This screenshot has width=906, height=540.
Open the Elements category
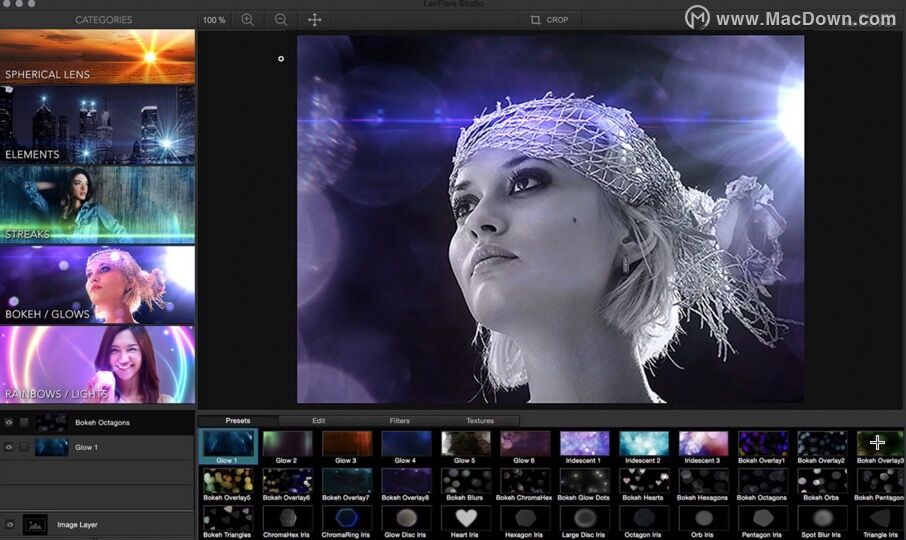point(97,125)
